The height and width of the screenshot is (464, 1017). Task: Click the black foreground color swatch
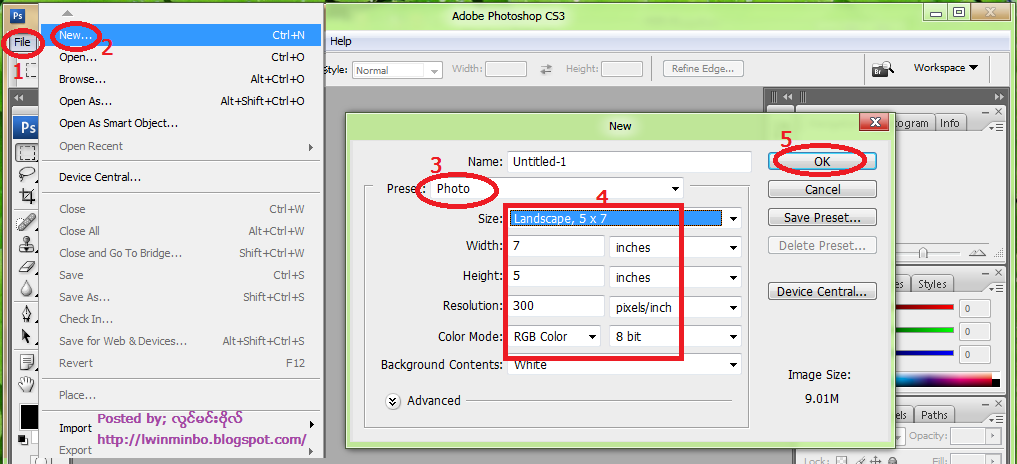click(28, 415)
